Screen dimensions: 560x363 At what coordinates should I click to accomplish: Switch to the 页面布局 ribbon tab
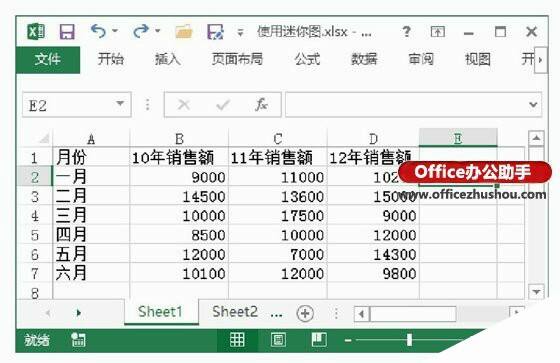[x=237, y=59]
